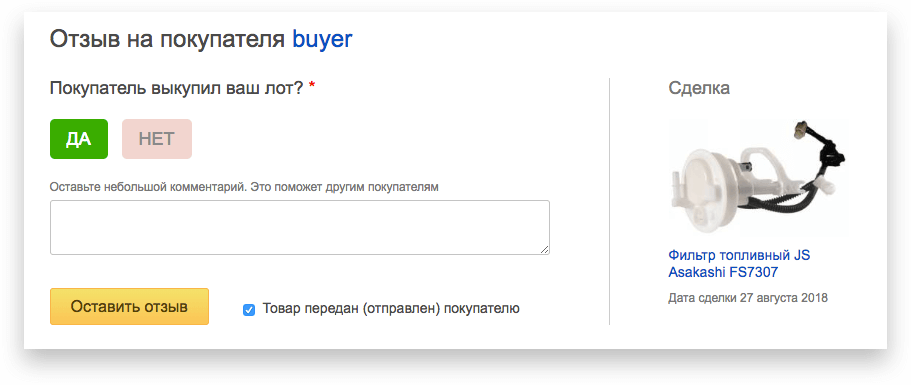Uncheck Товар передан (отправлен) покупателю checkbox
911x385 pixels.
tap(249, 310)
